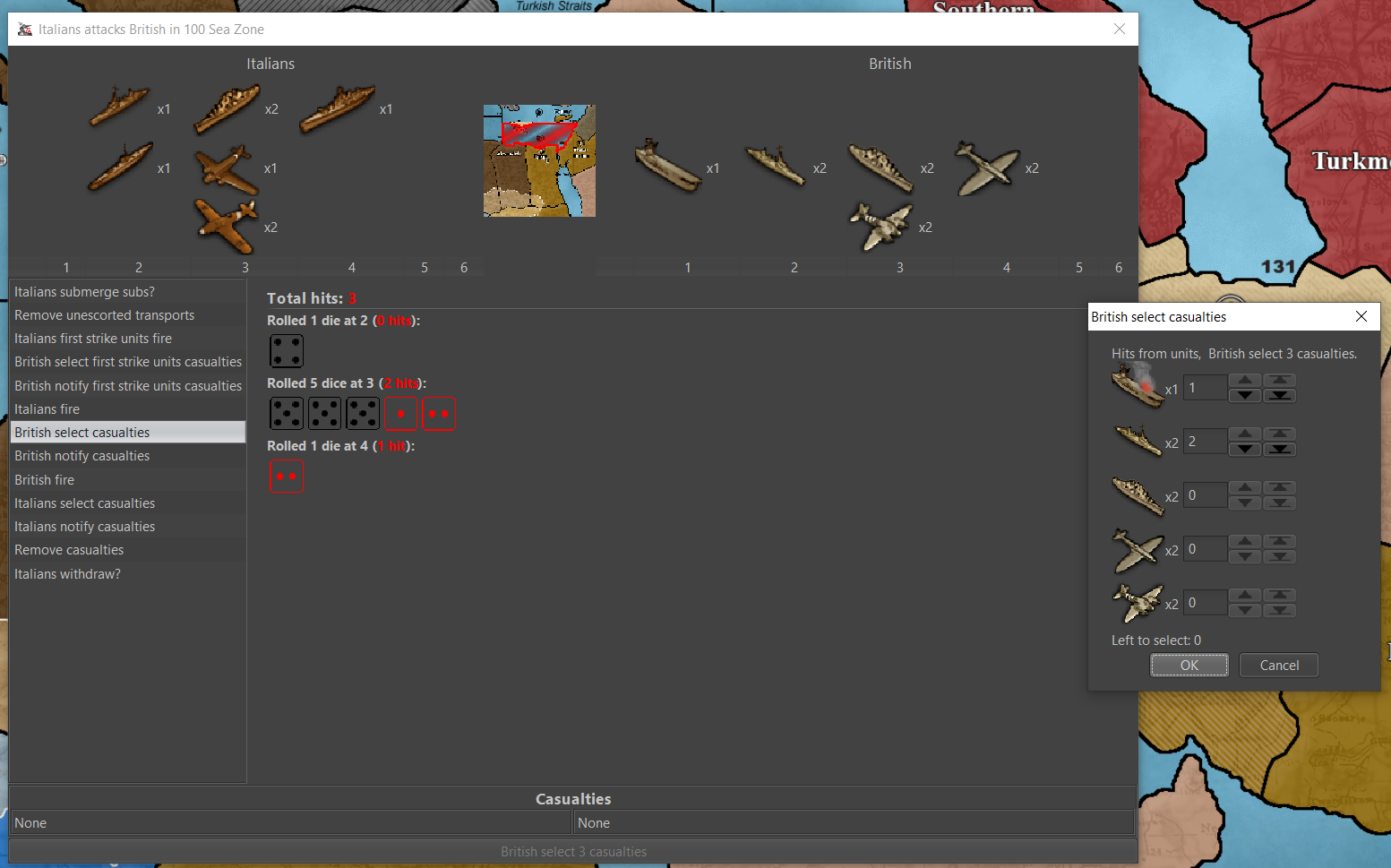Click the Italian fighter plane icon marked x1

[228, 168]
